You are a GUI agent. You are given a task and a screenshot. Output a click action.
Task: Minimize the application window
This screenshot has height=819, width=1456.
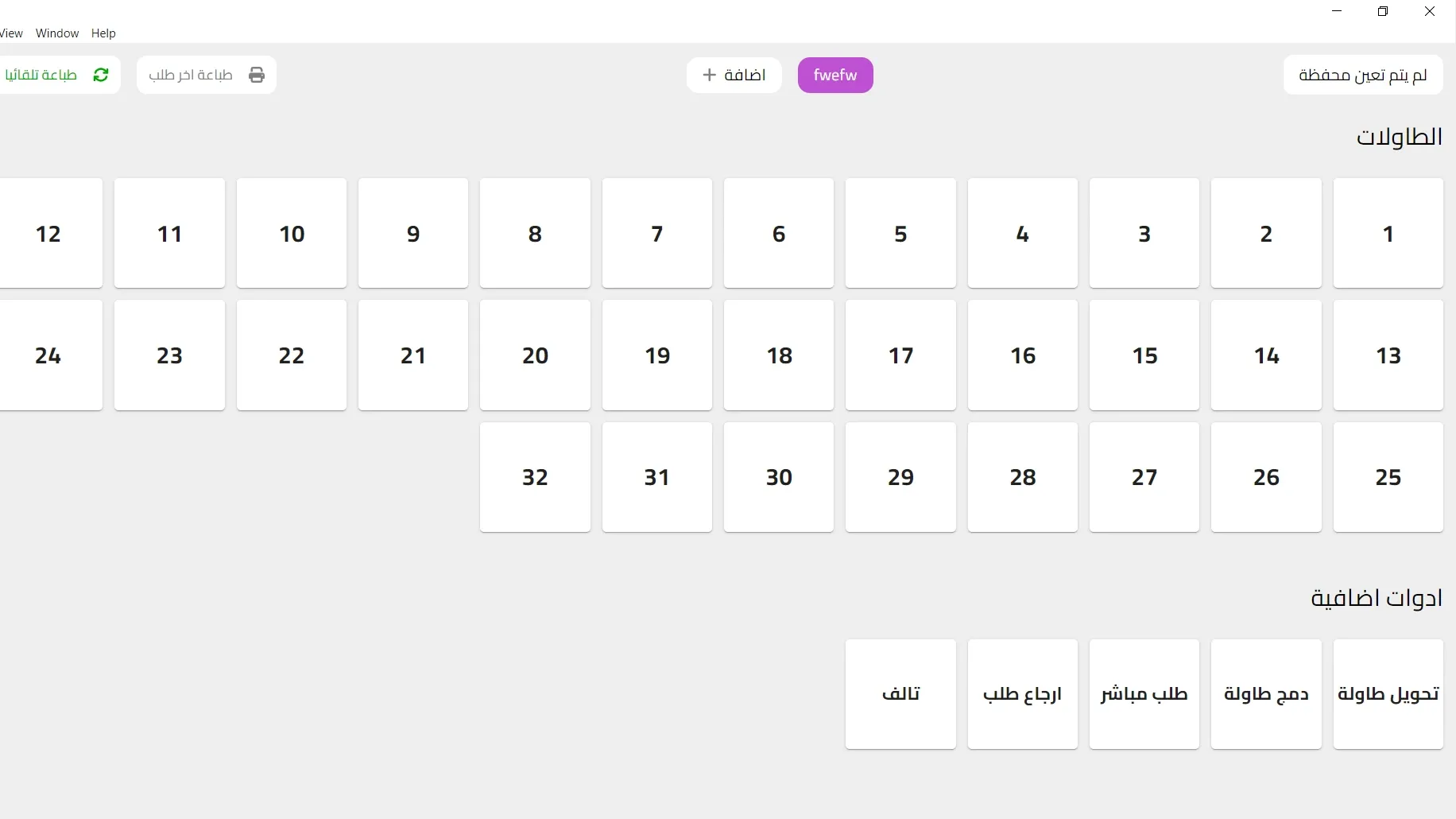coord(1337,12)
